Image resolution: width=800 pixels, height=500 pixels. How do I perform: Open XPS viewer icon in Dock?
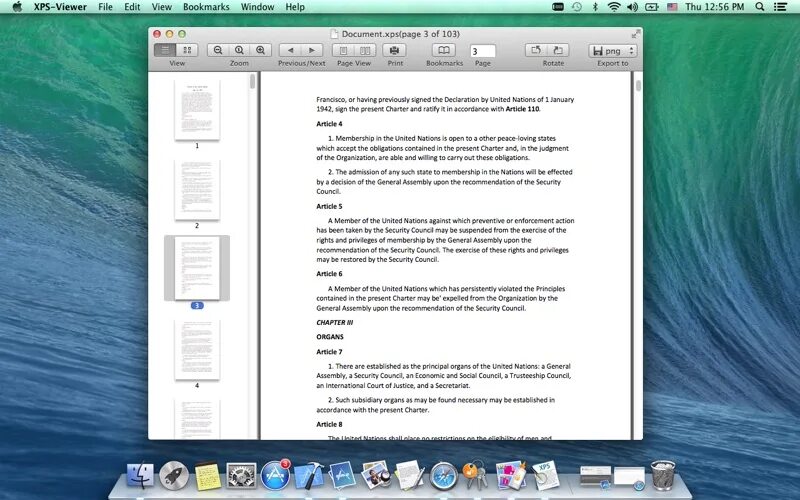tap(545, 475)
